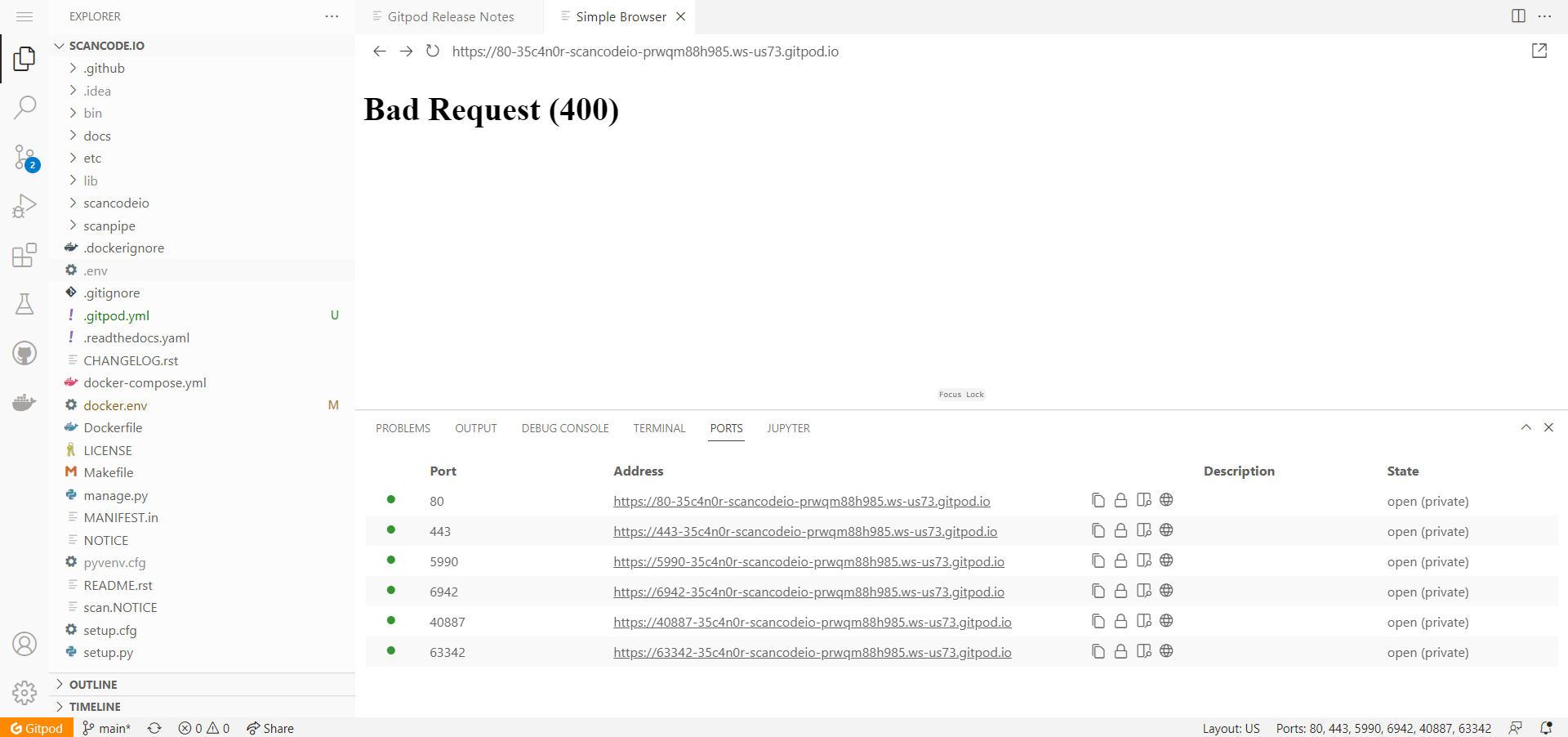
Task: Reload the Simple Browser page
Action: pyautogui.click(x=433, y=51)
